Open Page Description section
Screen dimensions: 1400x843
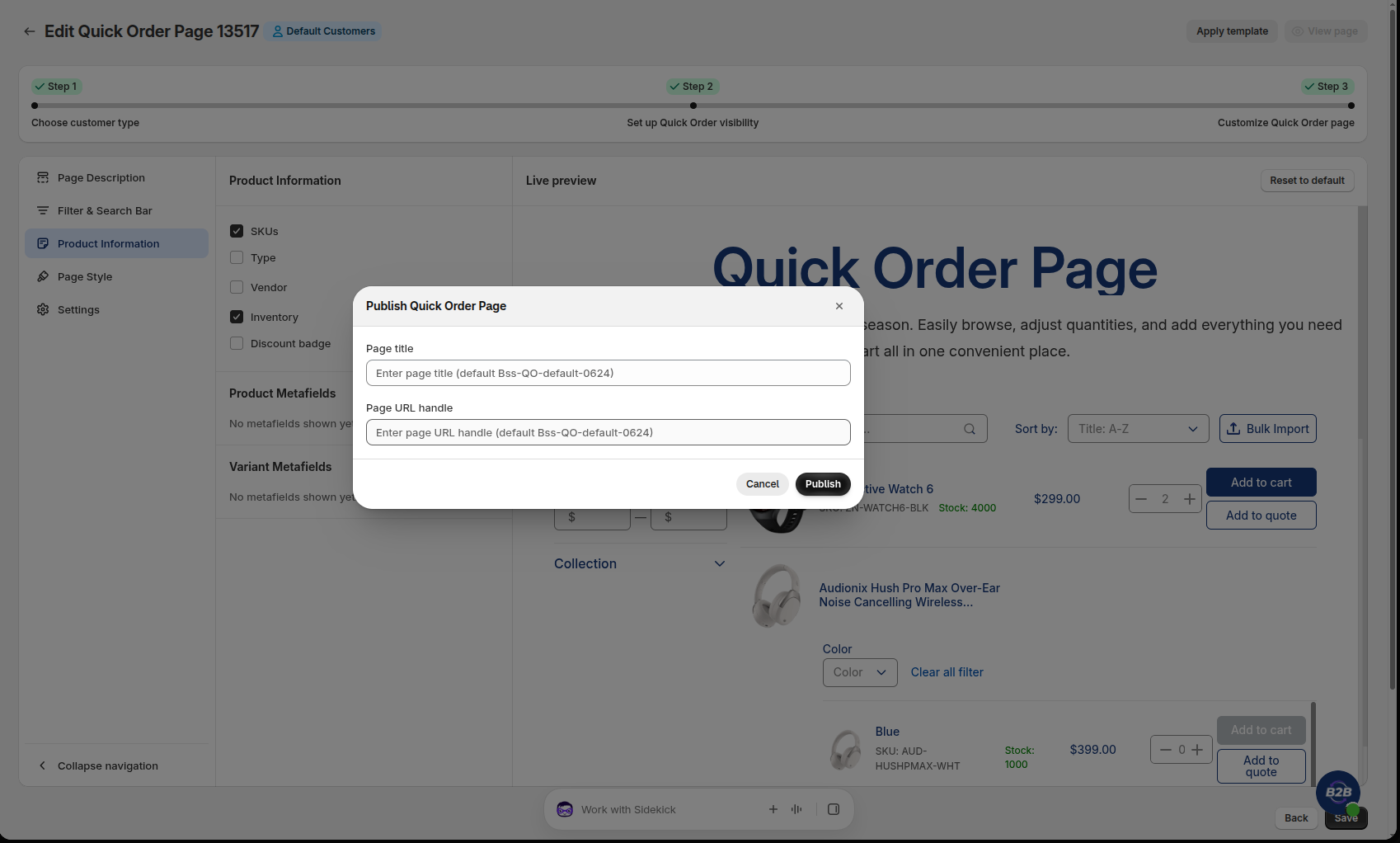pyautogui.click(x=116, y=177)
